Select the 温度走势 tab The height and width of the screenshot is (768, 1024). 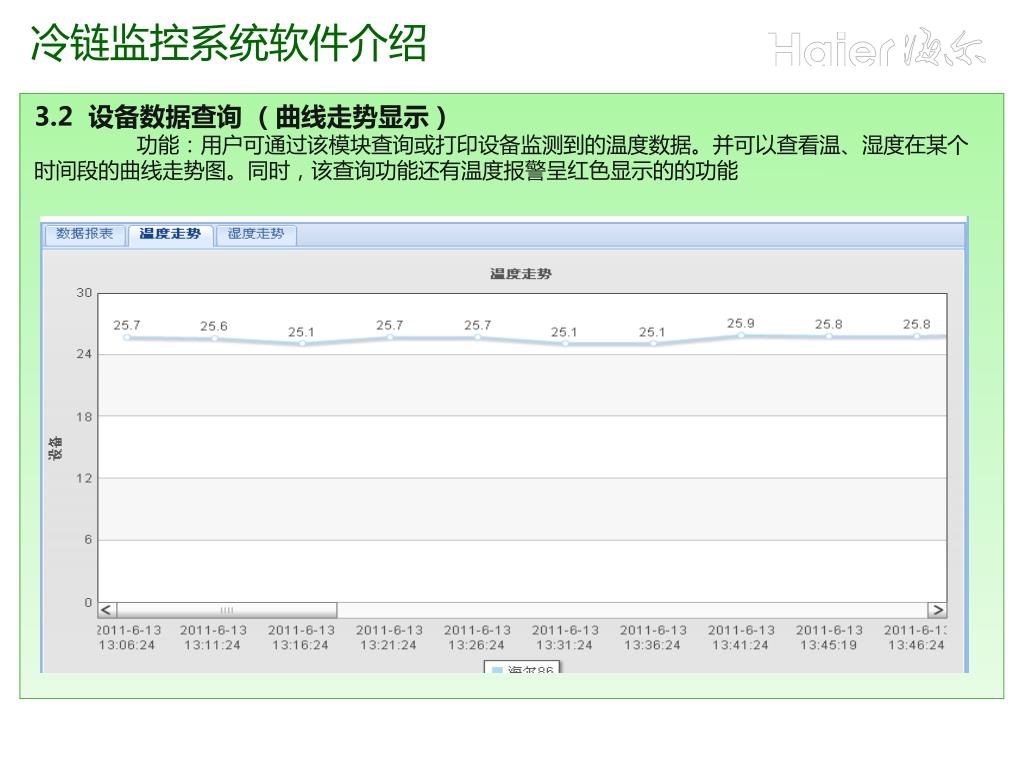click(x=170, y=234)
